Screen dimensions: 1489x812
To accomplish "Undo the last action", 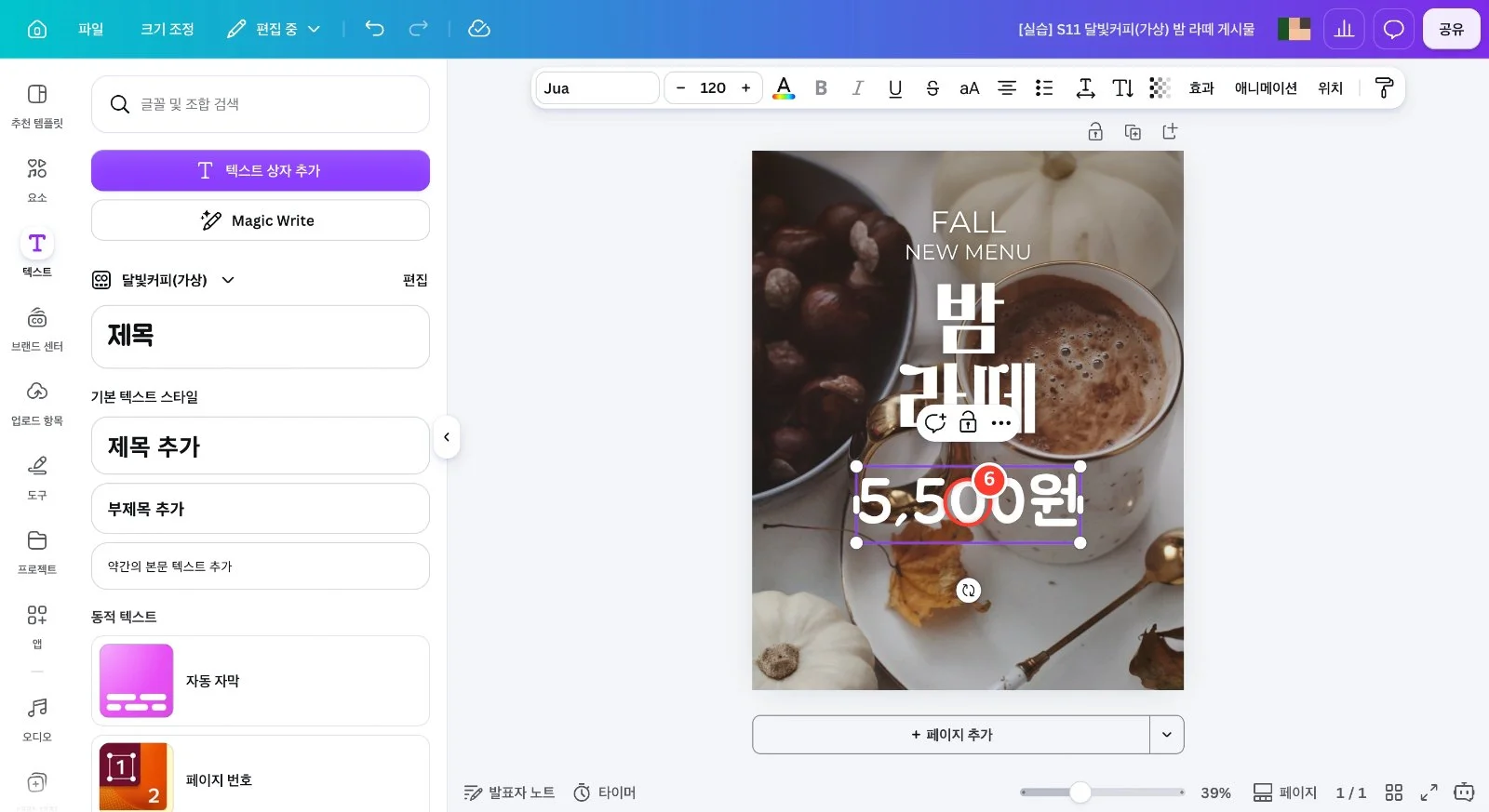I will coord(374,29).
